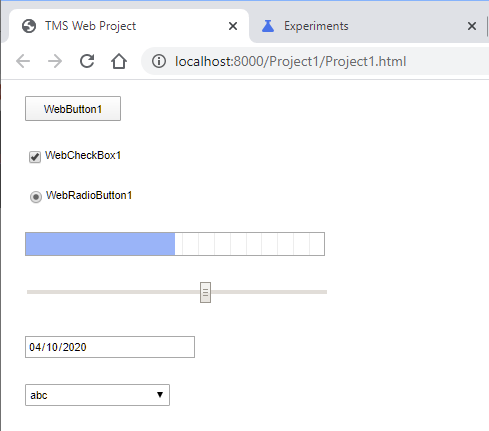489x431 pixels.
Task: Click the 04/10/2020 date input field
Action: click(x=110, y=347)
